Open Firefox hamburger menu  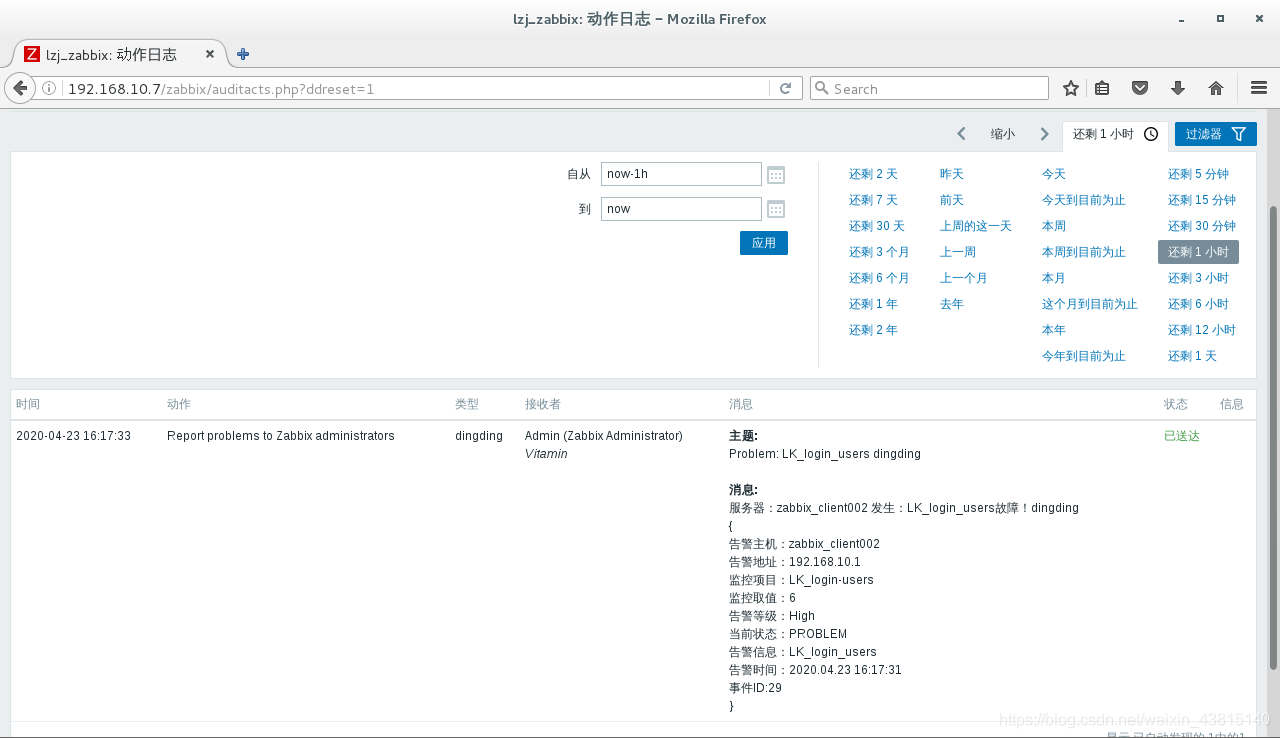1259,88
